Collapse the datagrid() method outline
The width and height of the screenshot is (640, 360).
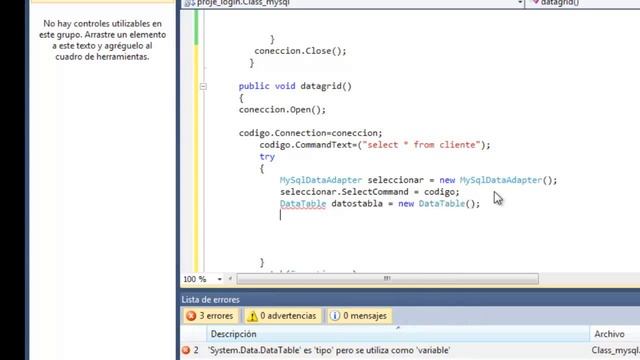pos(203,87)
